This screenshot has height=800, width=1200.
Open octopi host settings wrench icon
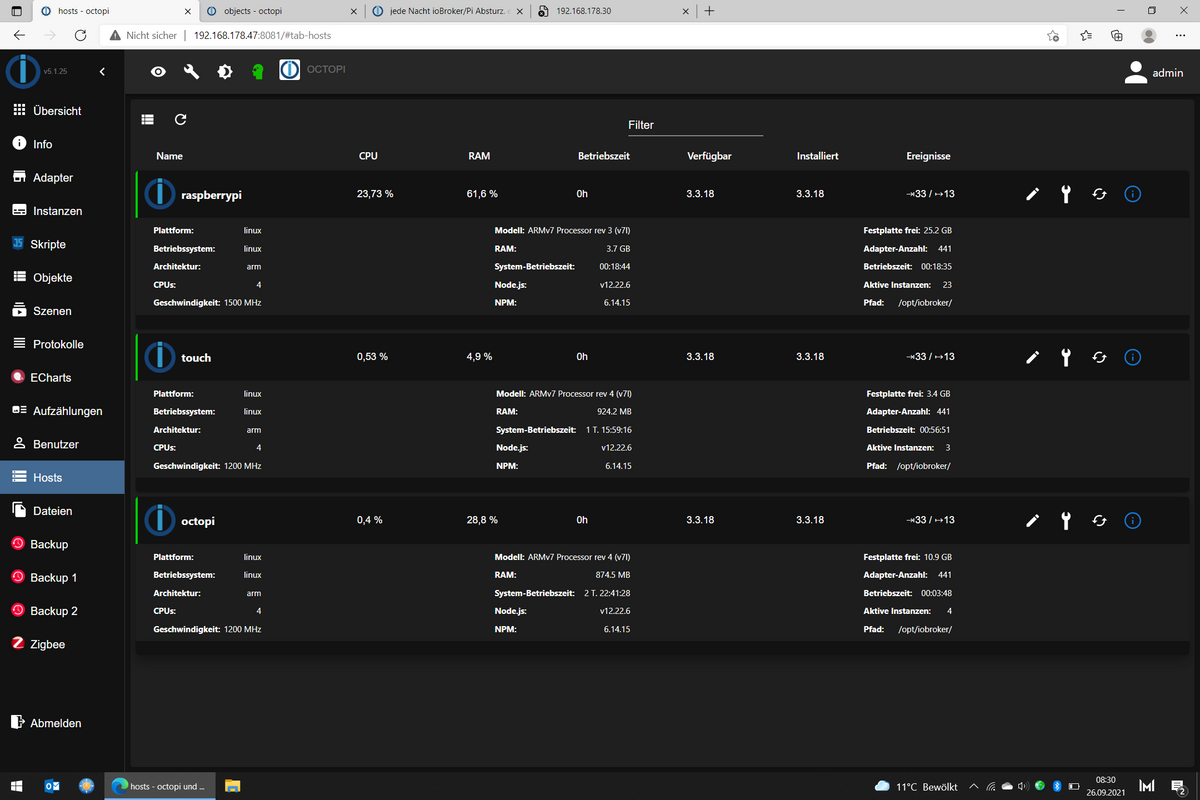(1066, 520)
